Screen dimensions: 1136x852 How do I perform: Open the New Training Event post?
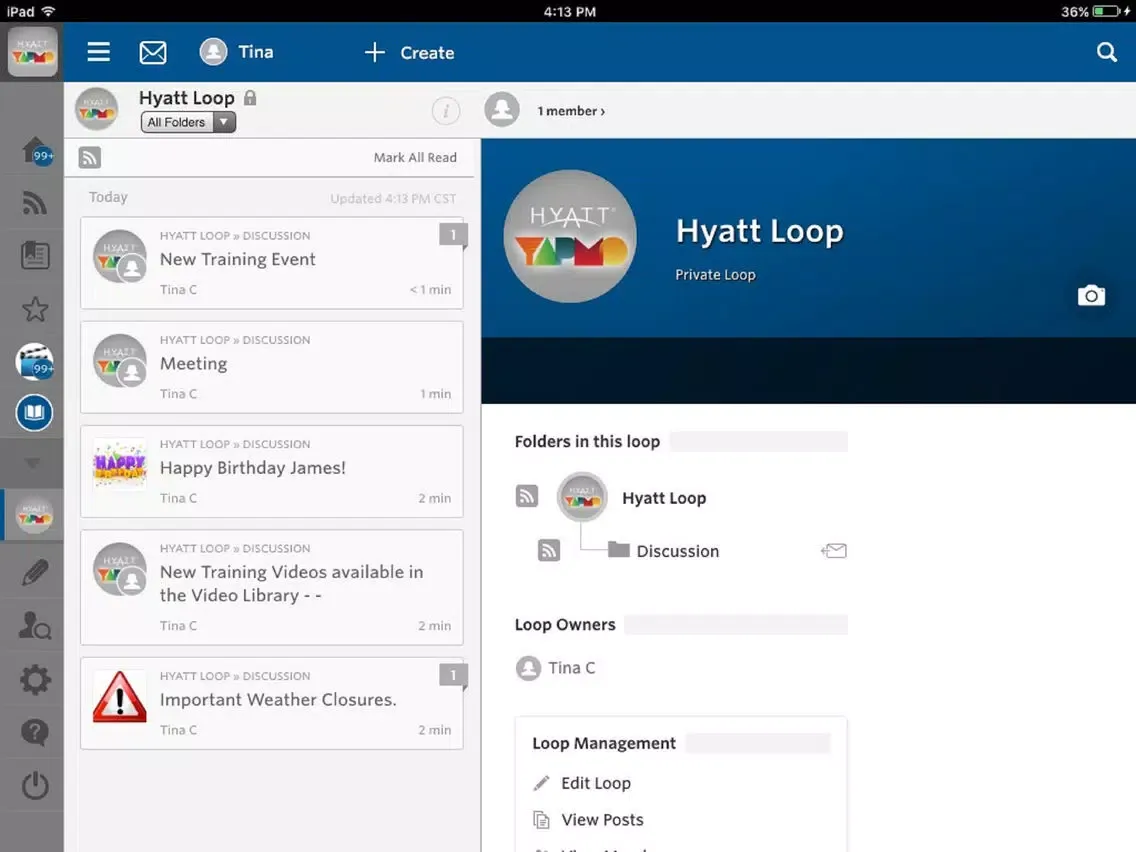272,263
